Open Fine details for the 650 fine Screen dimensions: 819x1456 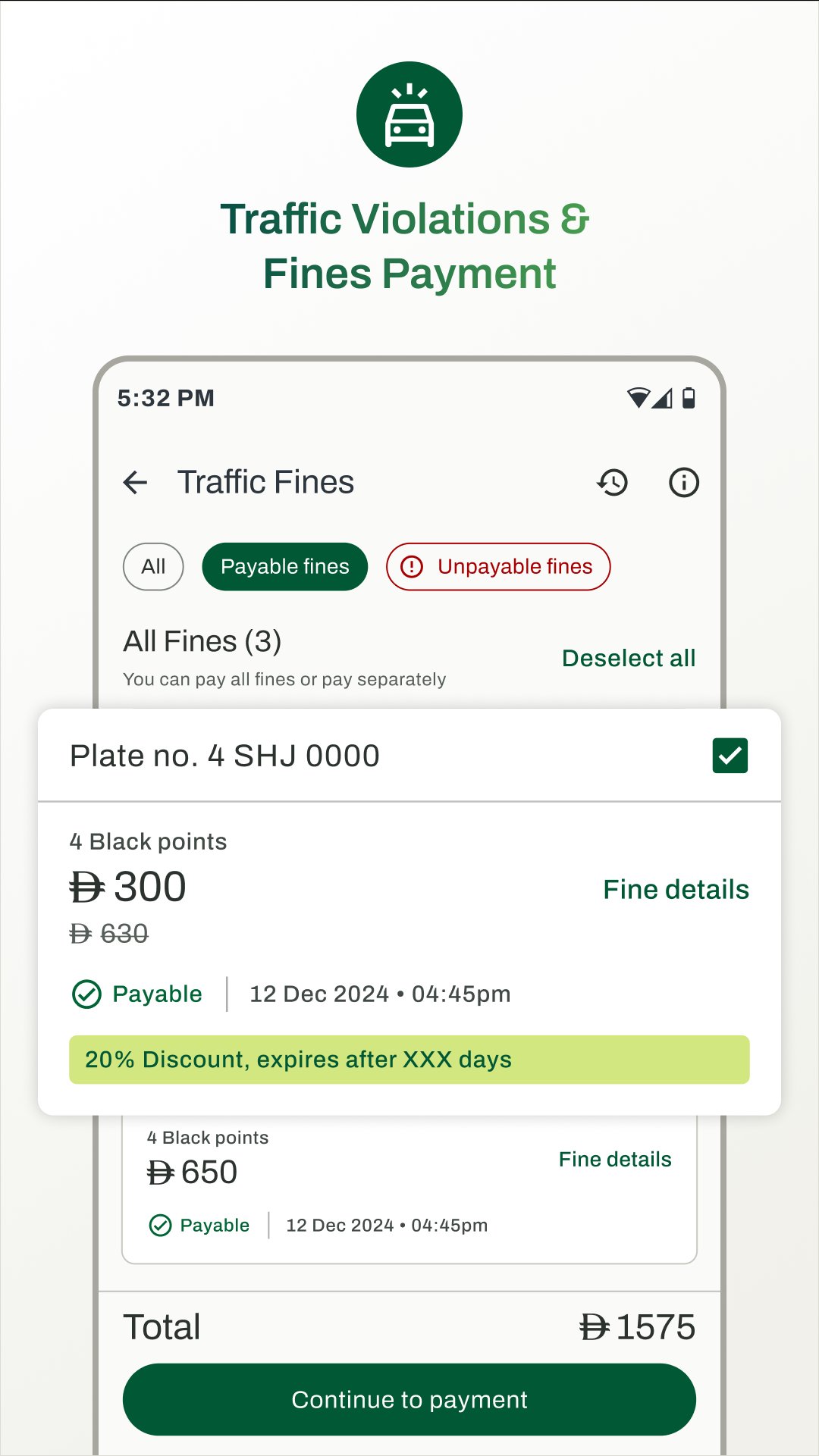tap(615, 1159)
